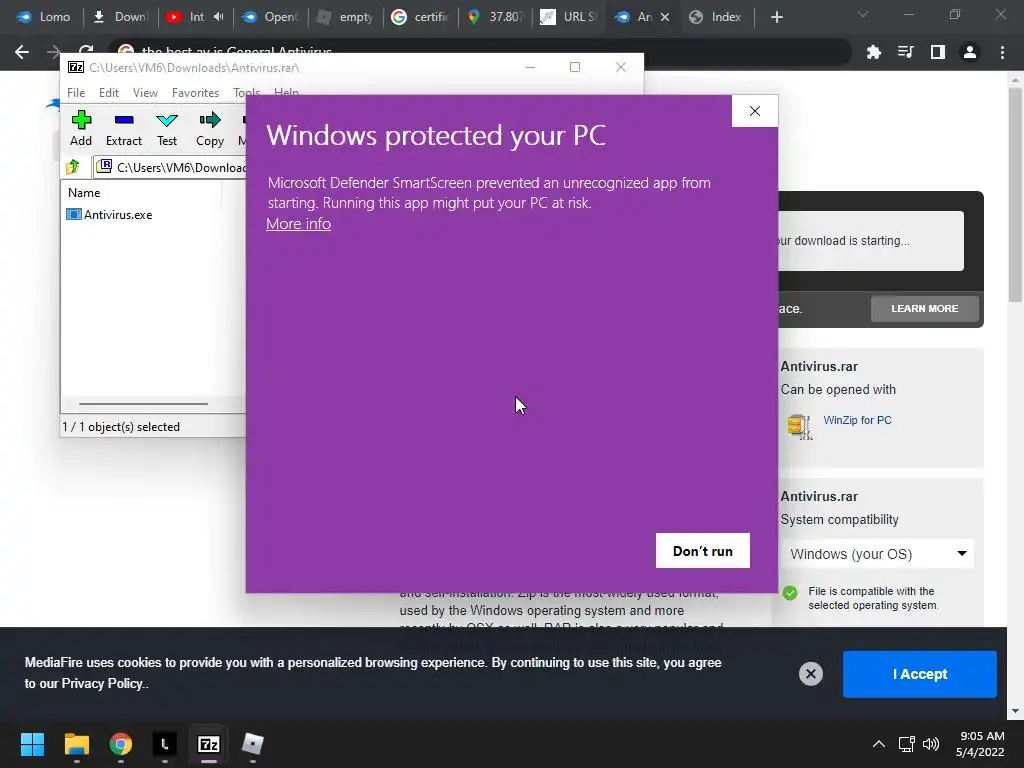Click the WinZip icon on MediaFire page
Screen dimensions: 1024x768
(799, 427)
